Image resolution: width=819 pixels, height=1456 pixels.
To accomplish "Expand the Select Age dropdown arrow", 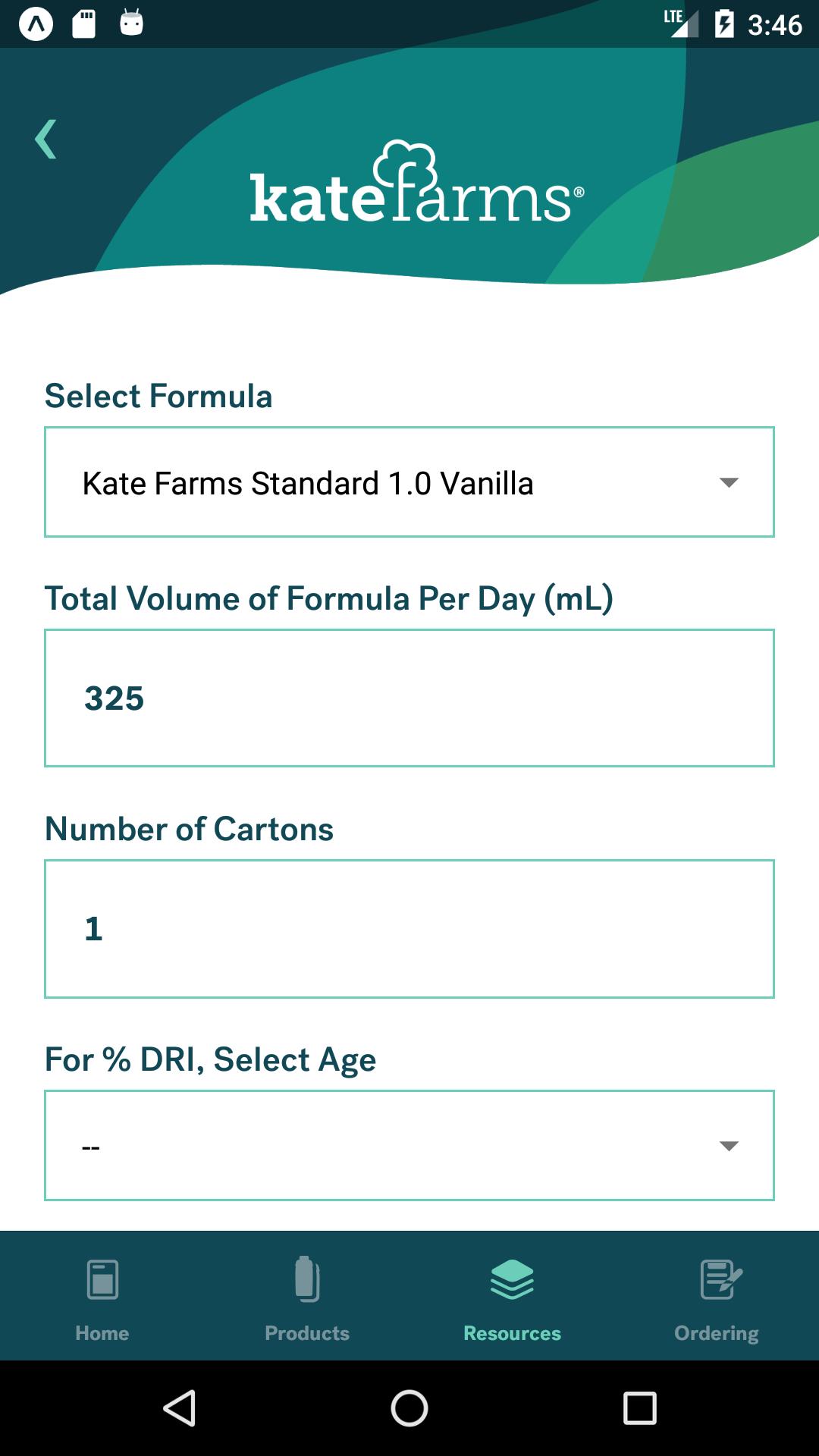I will coord(729,1146).
